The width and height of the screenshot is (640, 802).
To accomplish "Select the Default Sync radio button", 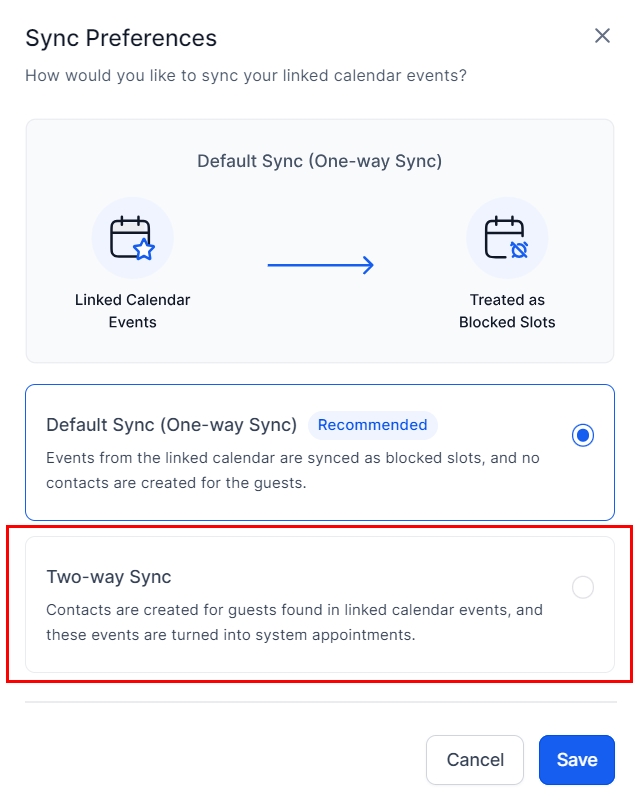I will click(583, 435).
